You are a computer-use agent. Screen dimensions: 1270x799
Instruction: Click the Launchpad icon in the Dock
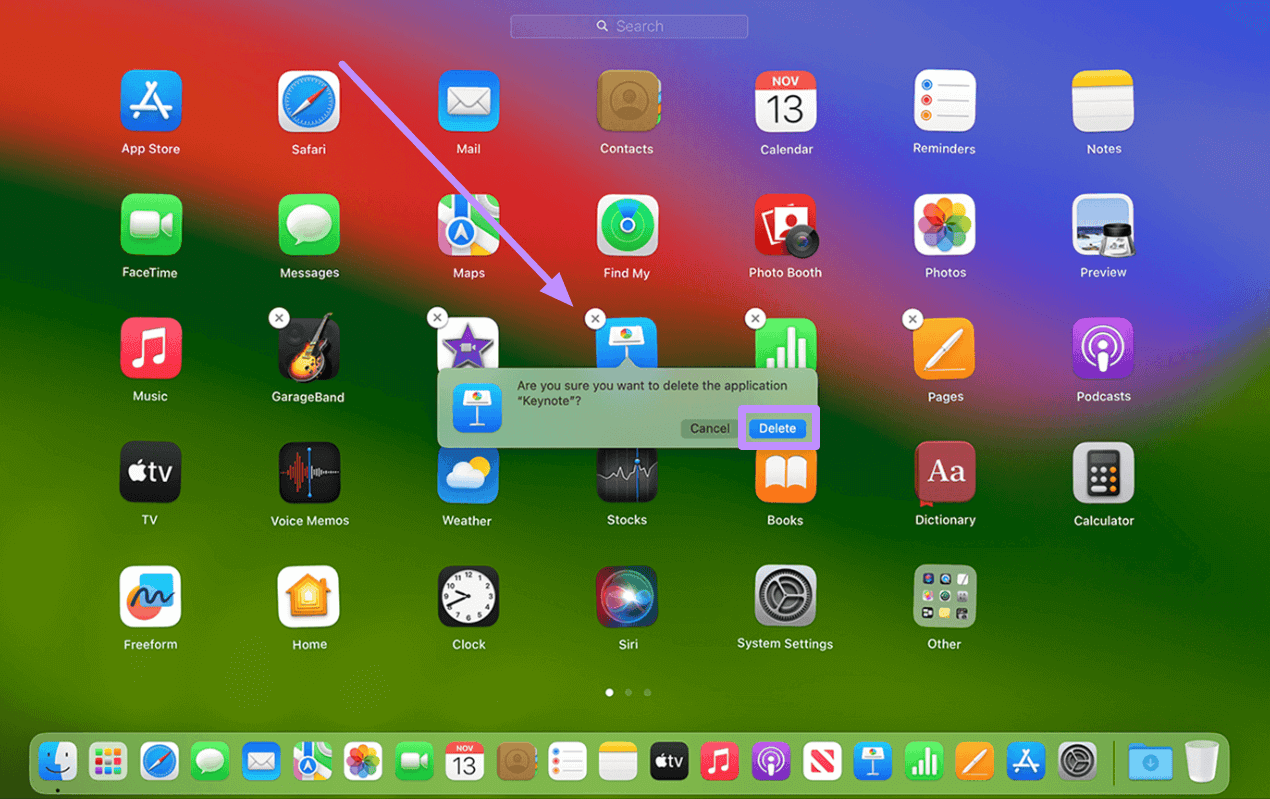coord(108,762)
